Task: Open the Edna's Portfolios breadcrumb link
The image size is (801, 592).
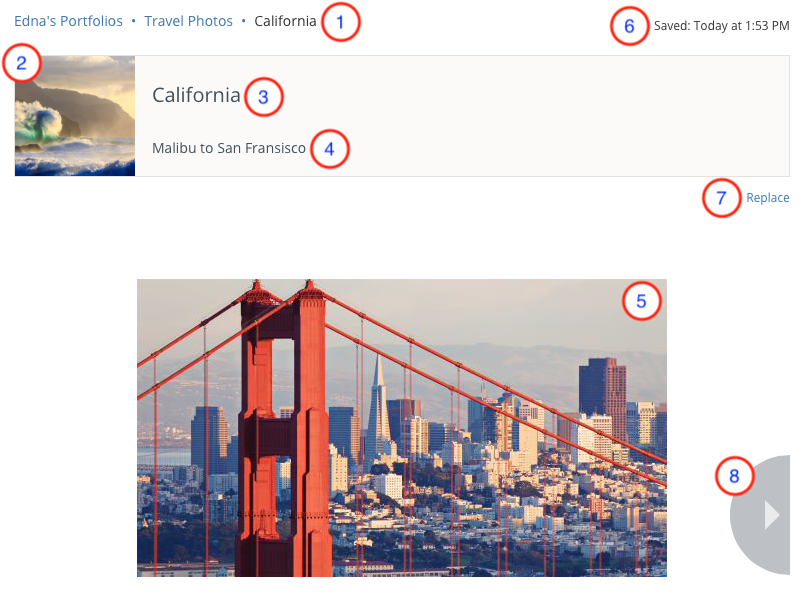Action: click(69, 21)
